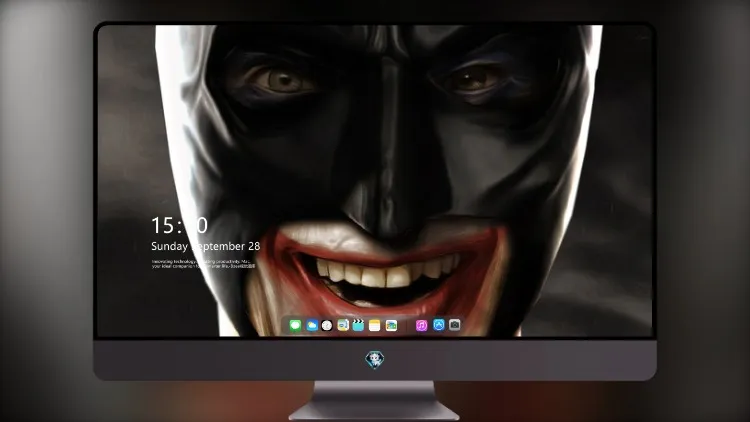Open the blue App Store icon
Screen dimensions: 750x422
(x=439, y=325)
